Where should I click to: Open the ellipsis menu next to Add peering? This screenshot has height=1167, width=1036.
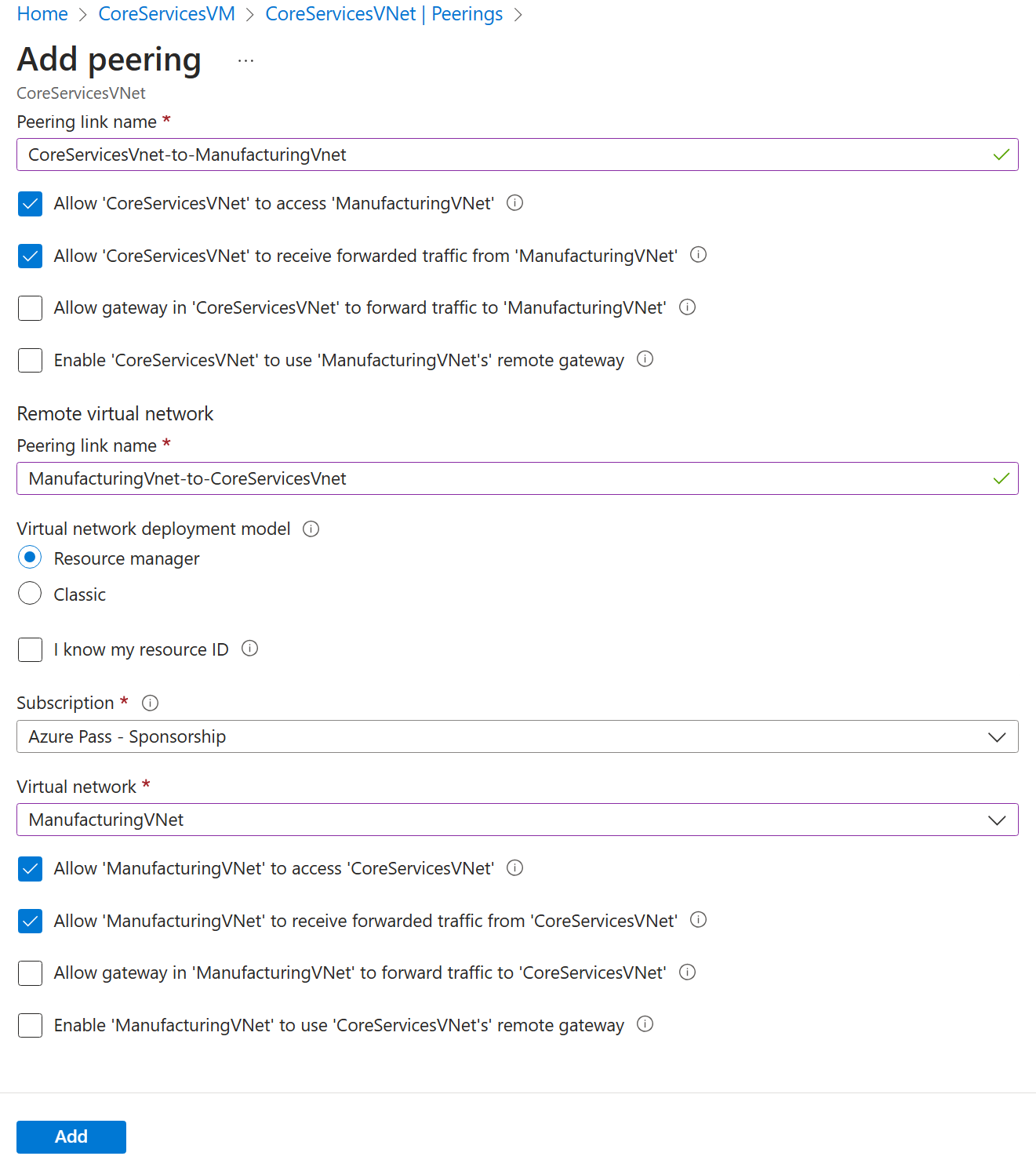click(x=245, y=60)
